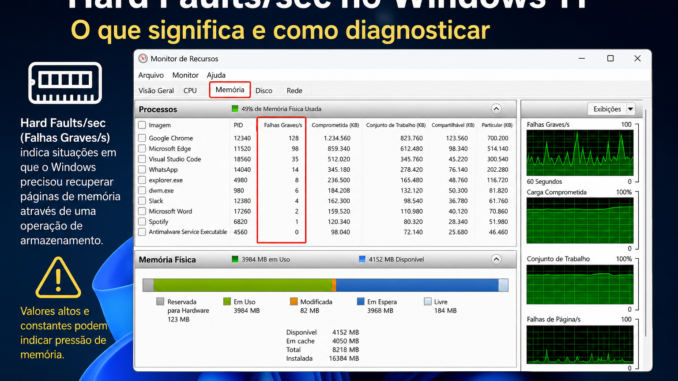Sort by the PID column header
The height and width of the screenshot is (381, 678).
click(238, 125)
